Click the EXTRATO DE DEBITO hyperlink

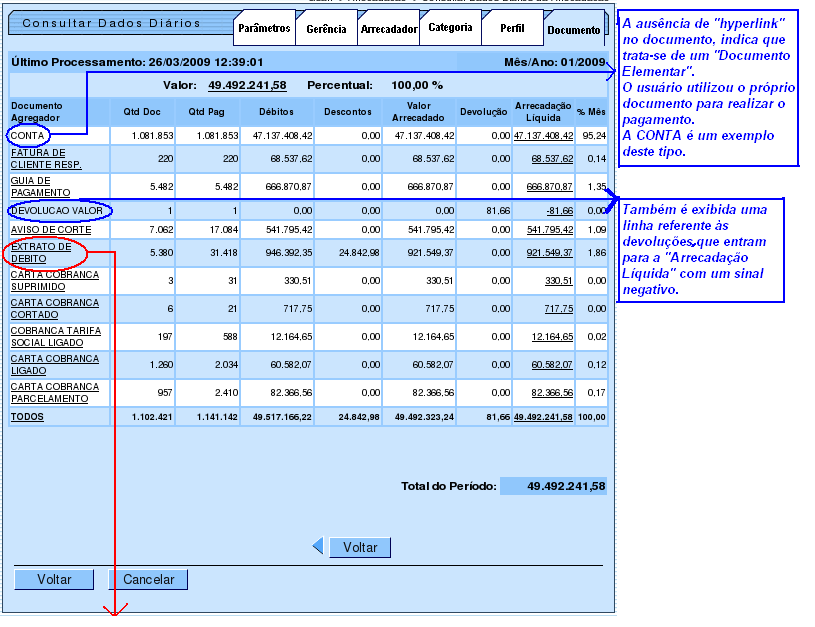(40, 251)
